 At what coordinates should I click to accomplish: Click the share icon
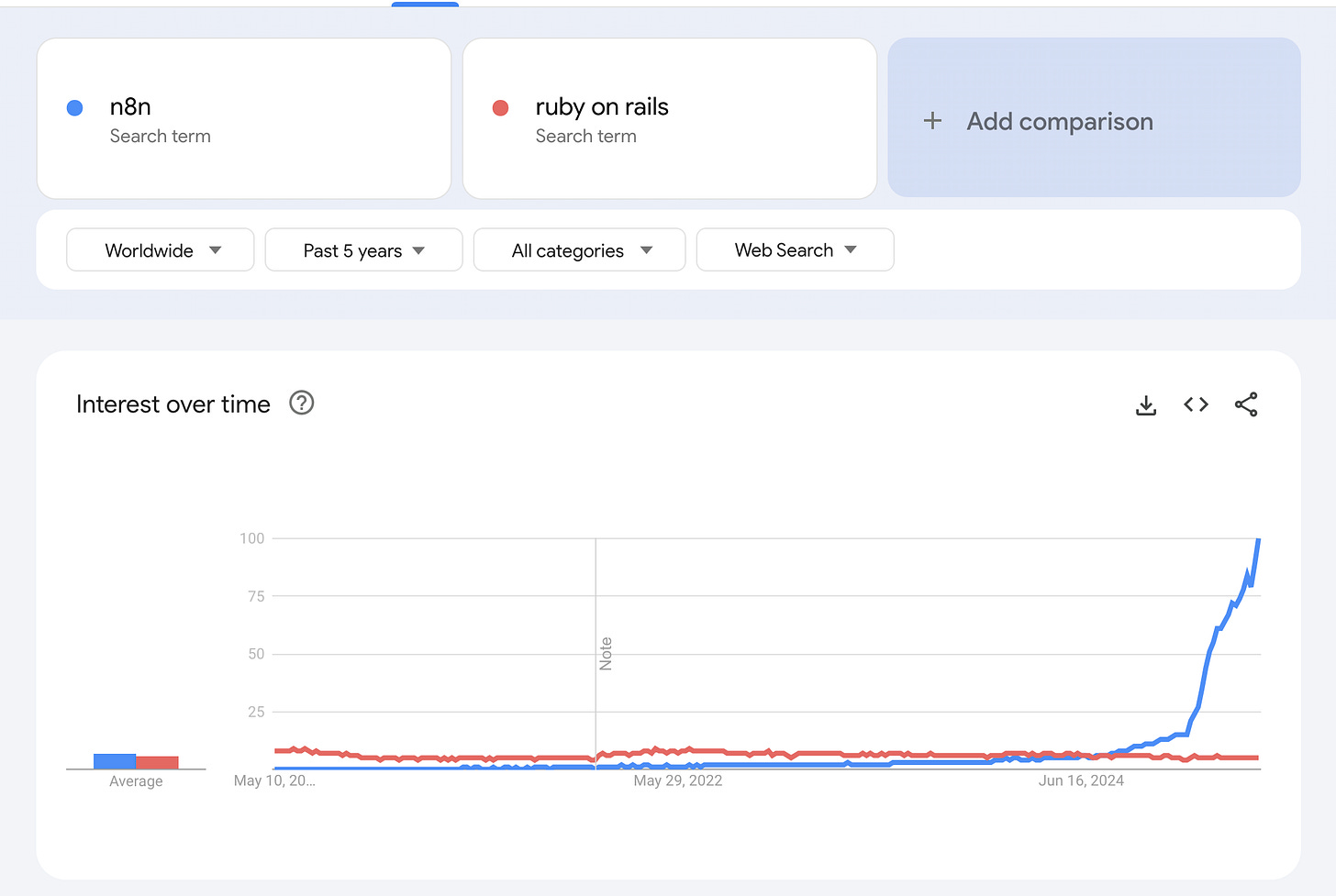(x=1246, y=404)
